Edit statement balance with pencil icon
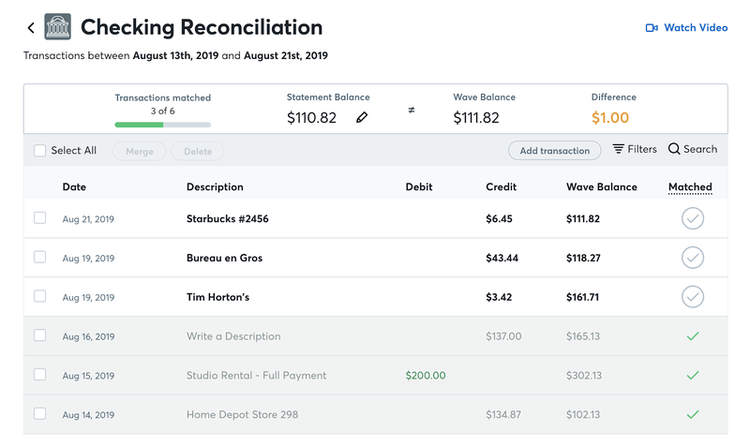Image resolution: width=750 pixels, height=446 pixels. click(362, 117)
